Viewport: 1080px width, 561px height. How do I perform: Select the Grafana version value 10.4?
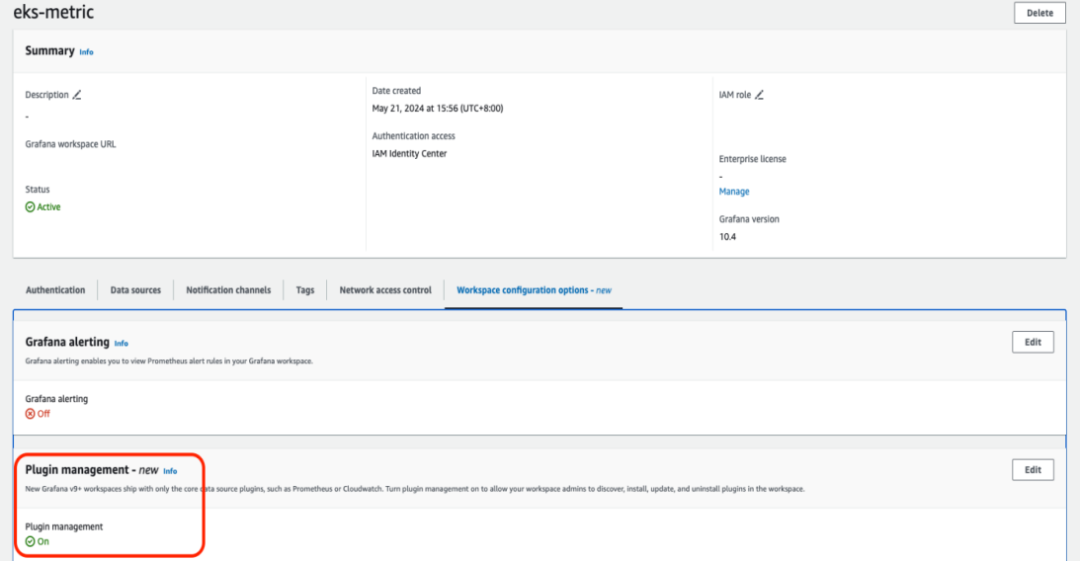[727, 236]
